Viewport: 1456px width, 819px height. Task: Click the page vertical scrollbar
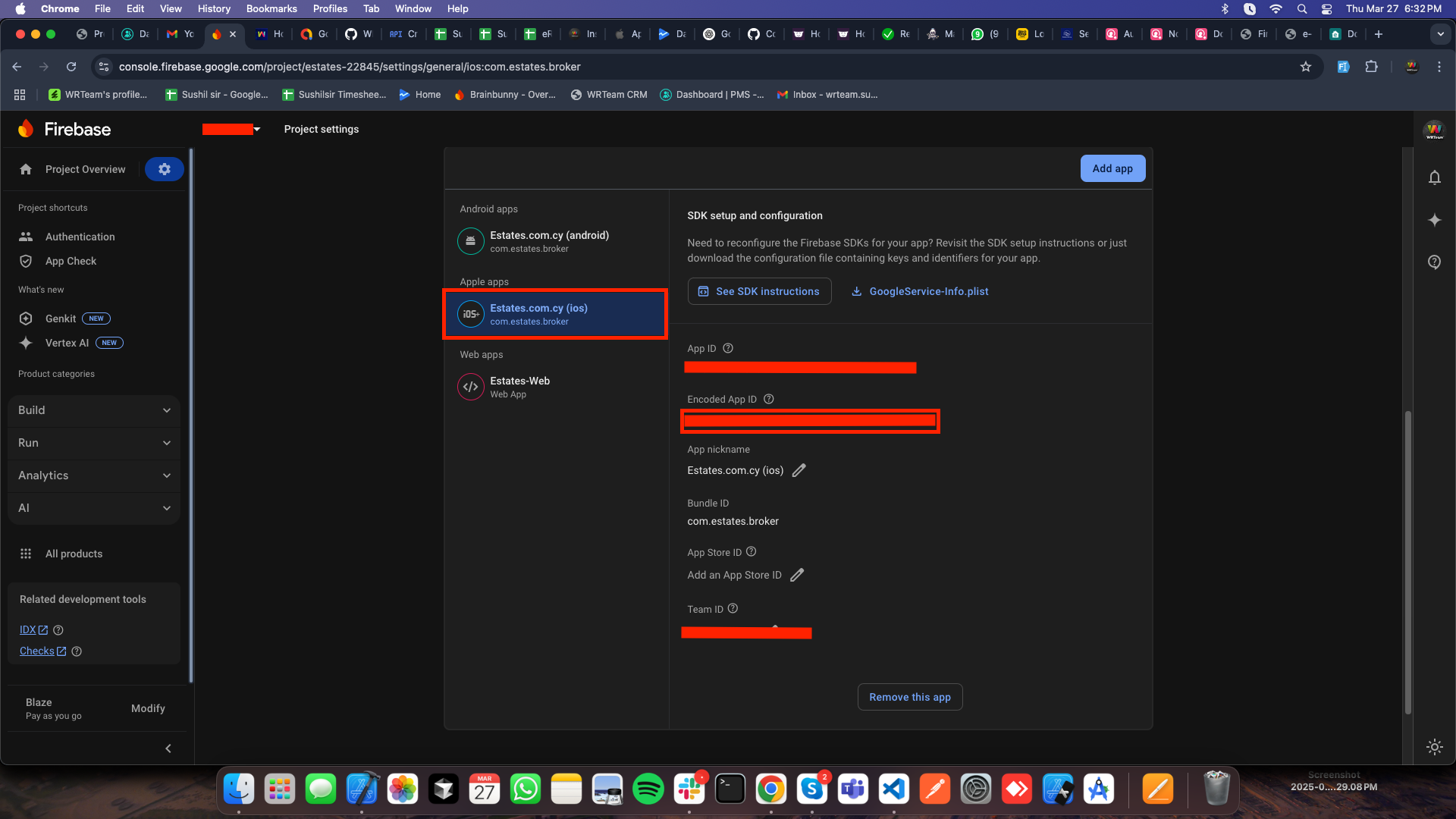coord(1407,561)
